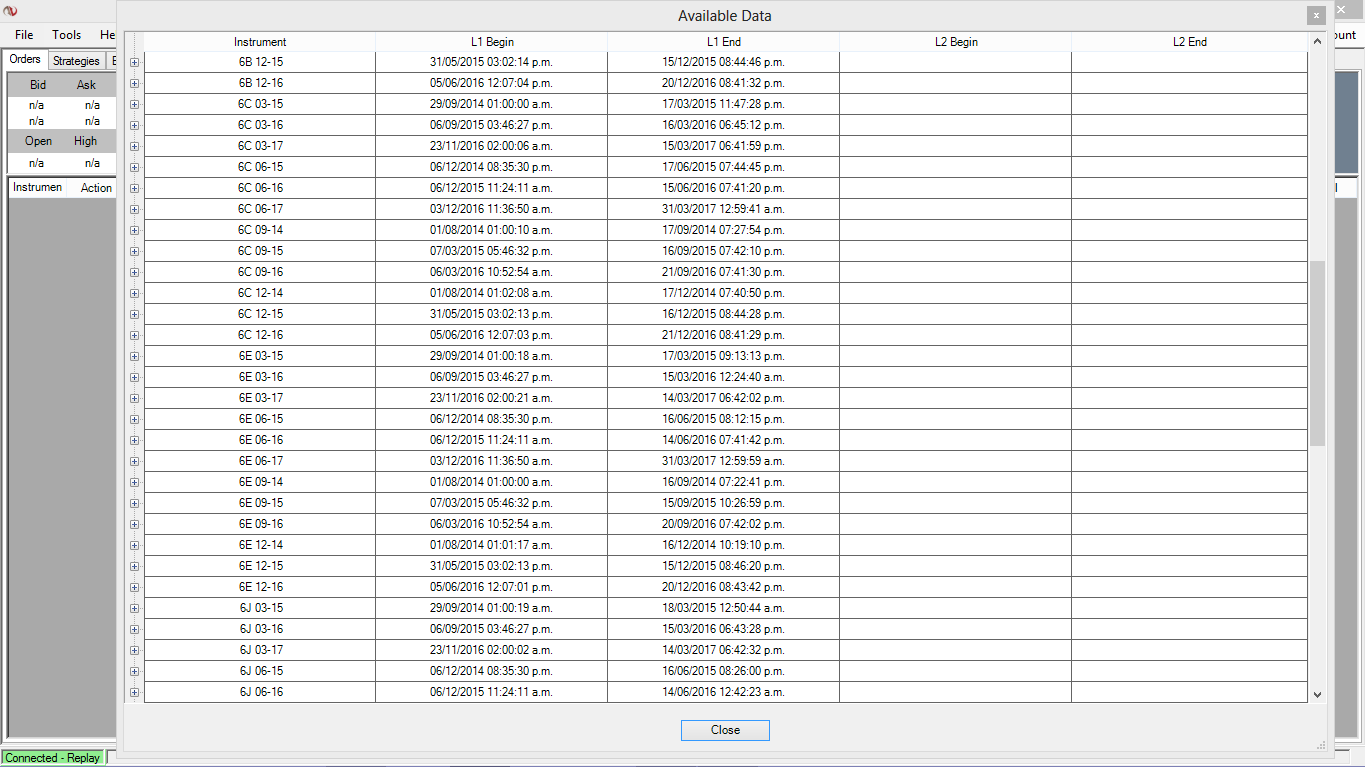Screen dimensions: 1365x767
Task: Expand the 6C 06-17 instrument row
Action: (x=134, y=209)
